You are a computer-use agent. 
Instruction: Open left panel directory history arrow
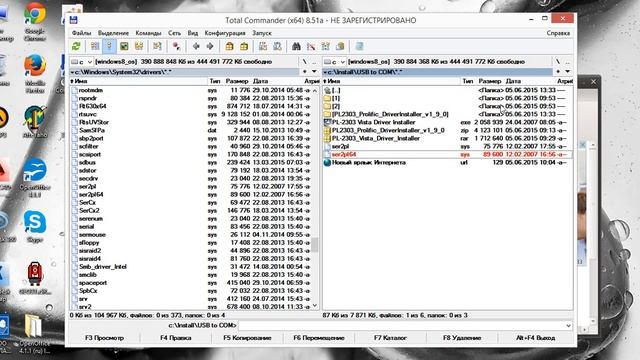(314, 71)
